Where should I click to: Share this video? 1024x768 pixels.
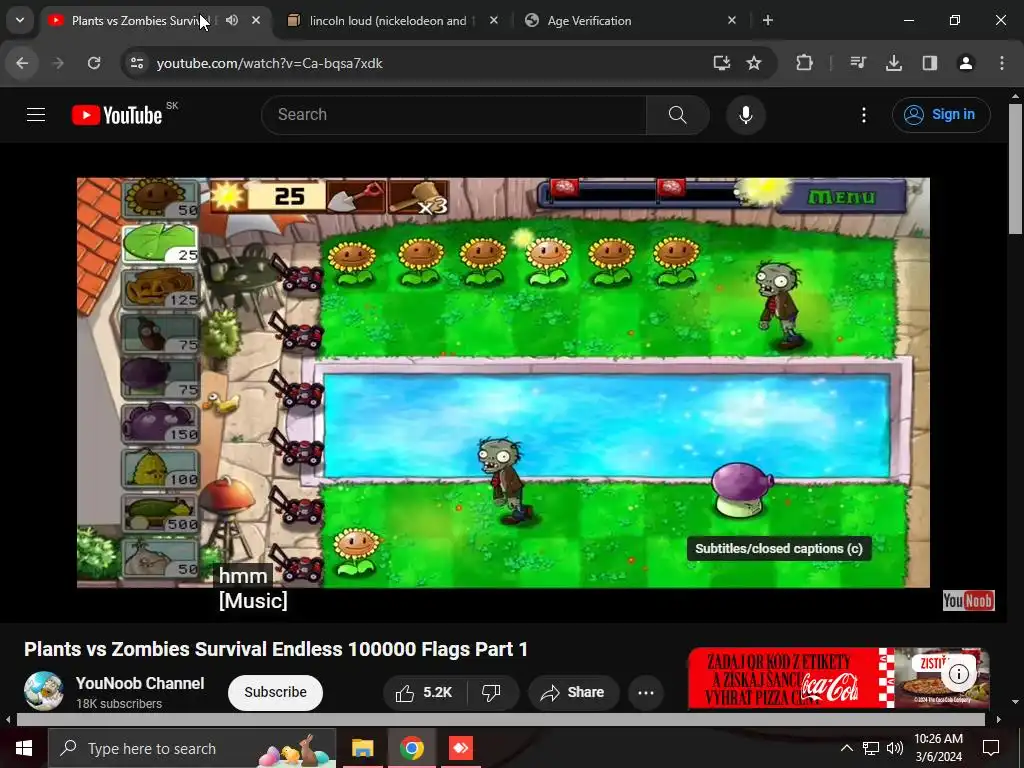[573, 692]
